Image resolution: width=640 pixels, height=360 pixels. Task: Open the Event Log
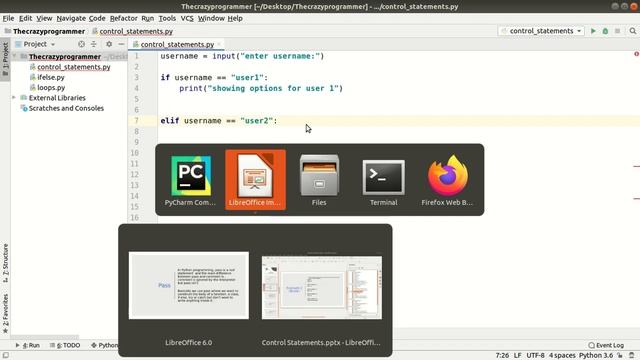tap(606, 345)
